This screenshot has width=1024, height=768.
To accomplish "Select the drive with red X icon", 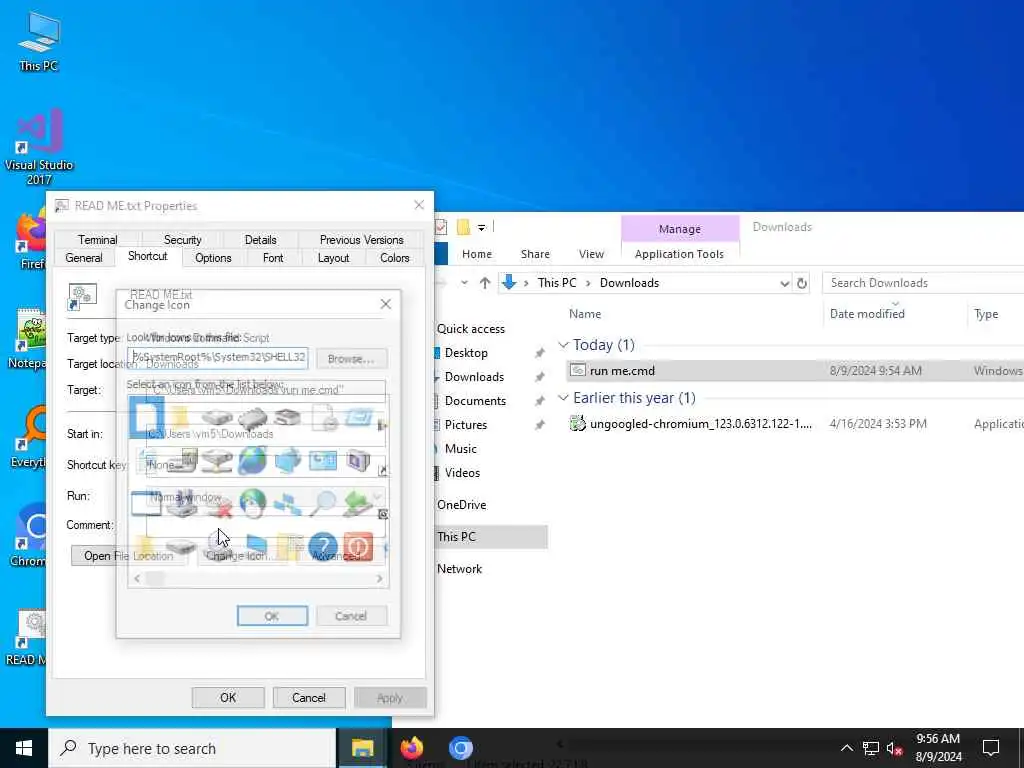I will tap(217, 504).
